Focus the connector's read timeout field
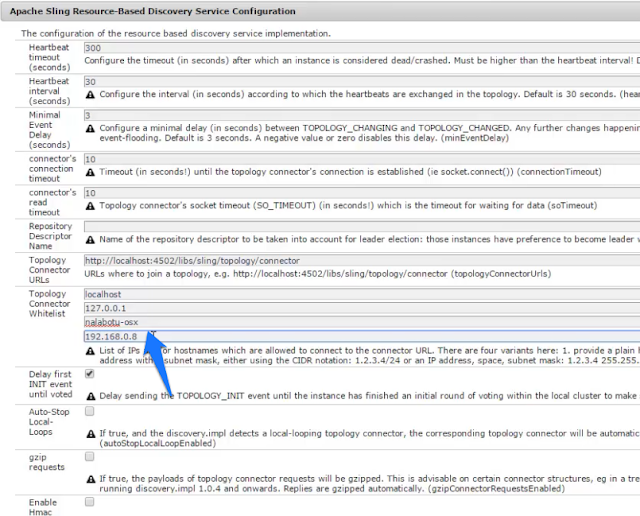This screenshot has width=640, height=516. (x=362, y=193)
